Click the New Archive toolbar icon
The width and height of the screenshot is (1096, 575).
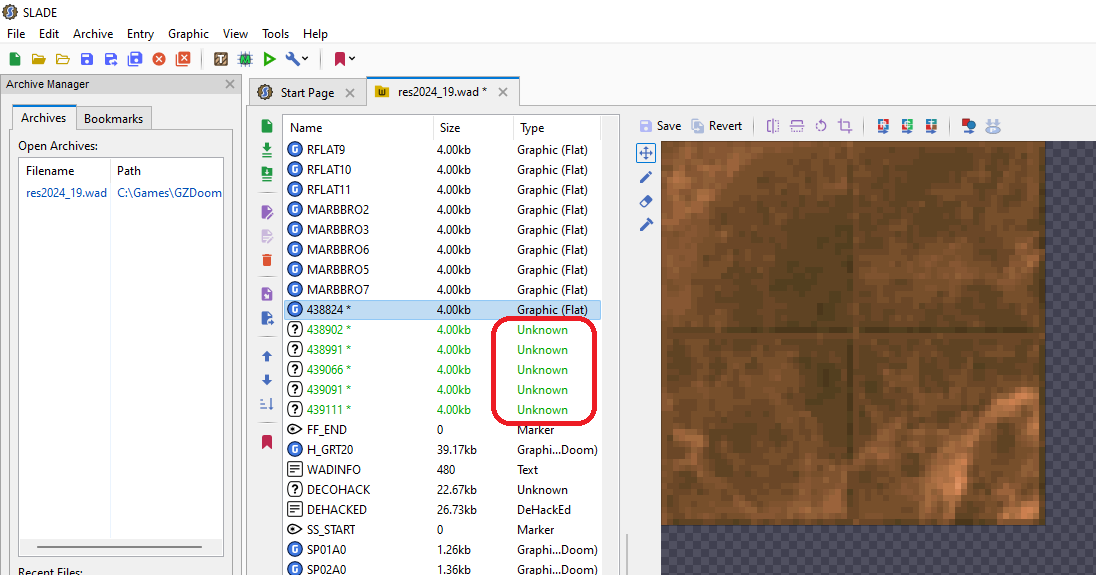point(15,59)
